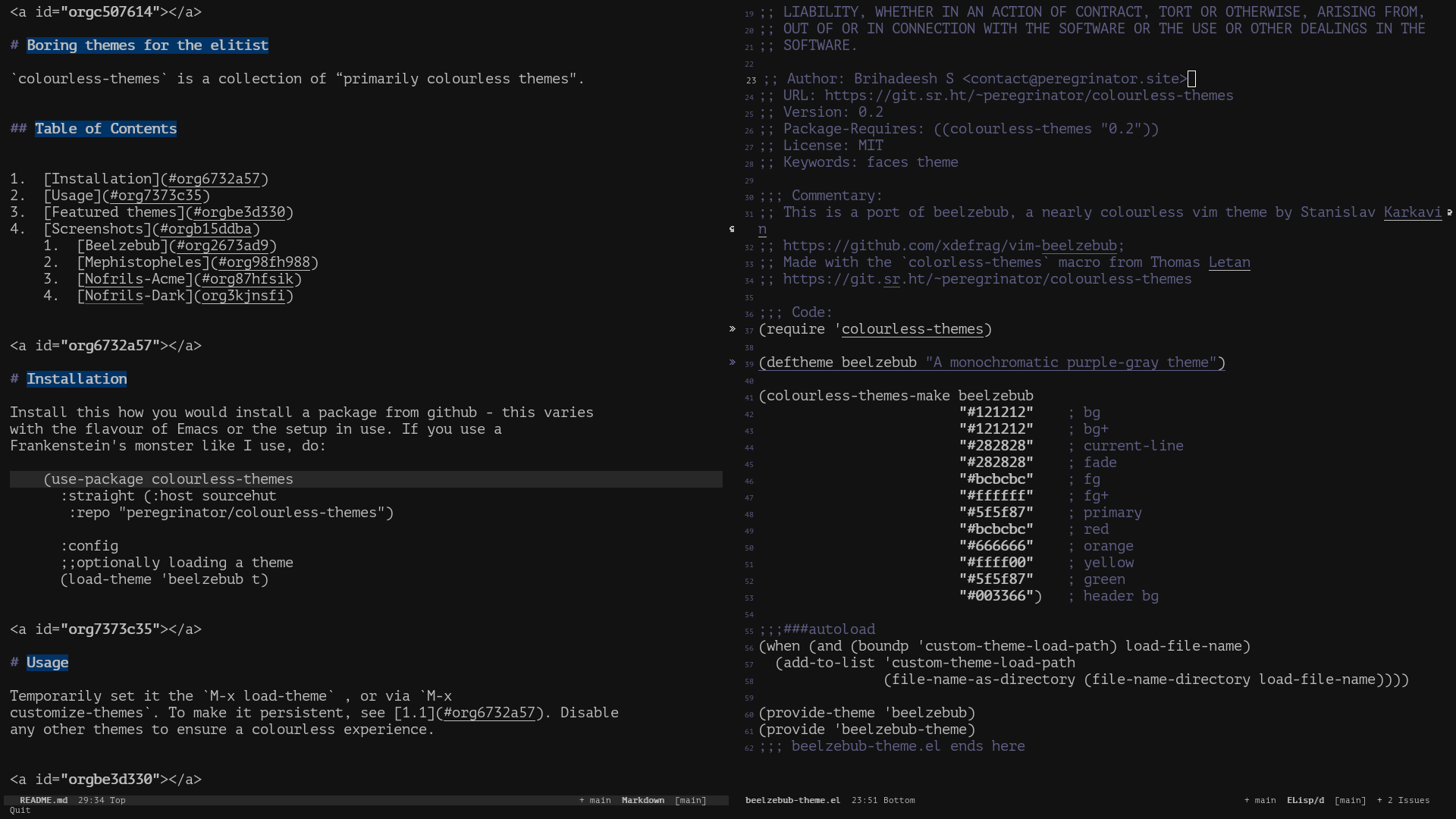Click the ';;; beelzebub-theme.el ends here' line
Screen dimensions: 1456x819
tap(892, 746)
